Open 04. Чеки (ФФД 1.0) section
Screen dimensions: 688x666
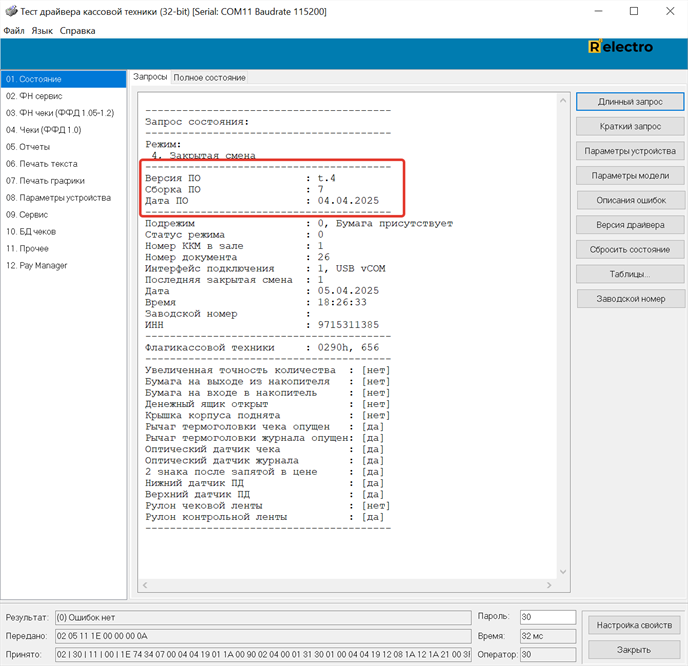pos(64,130)
